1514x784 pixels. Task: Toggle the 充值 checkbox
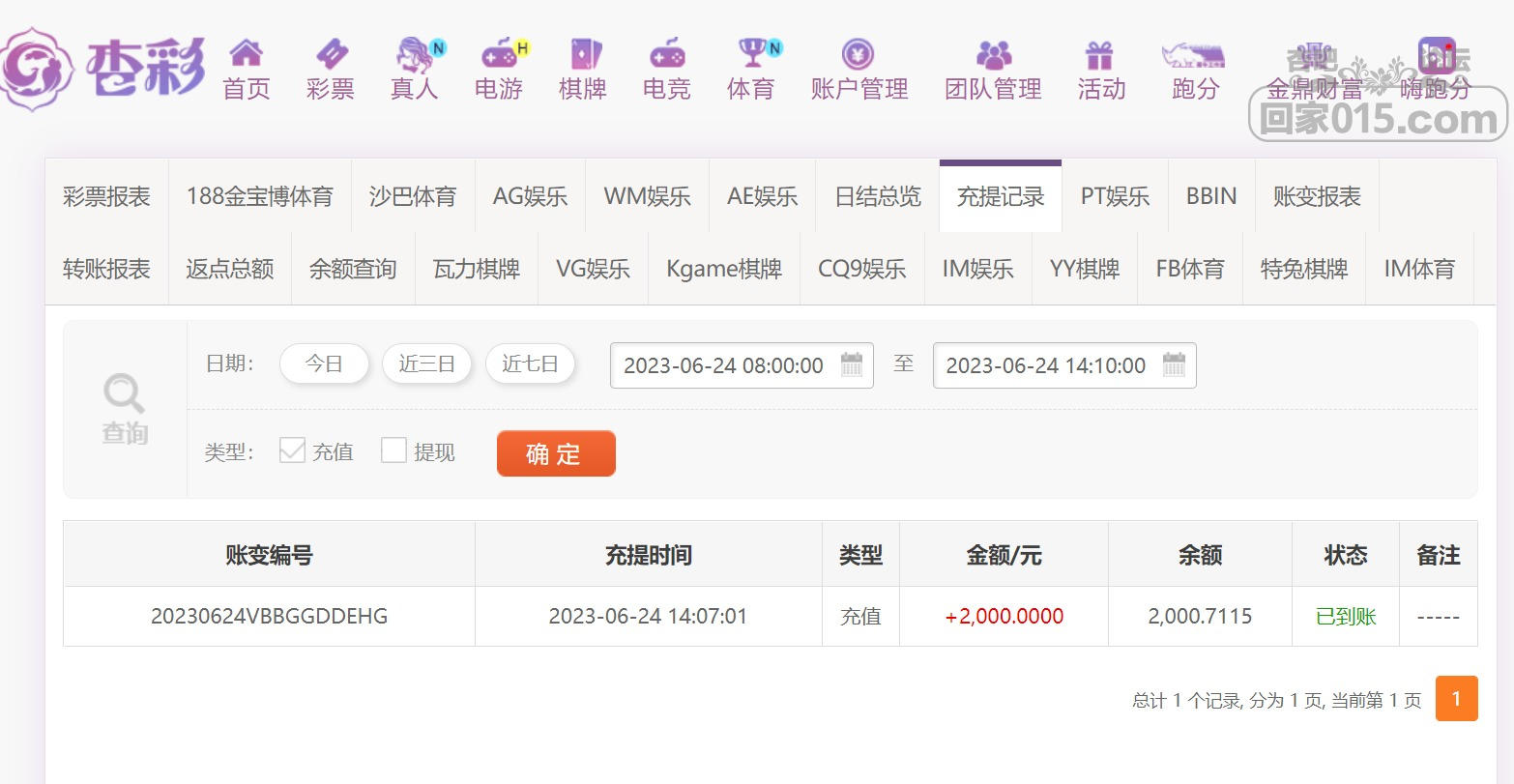[x=292, y=450]
